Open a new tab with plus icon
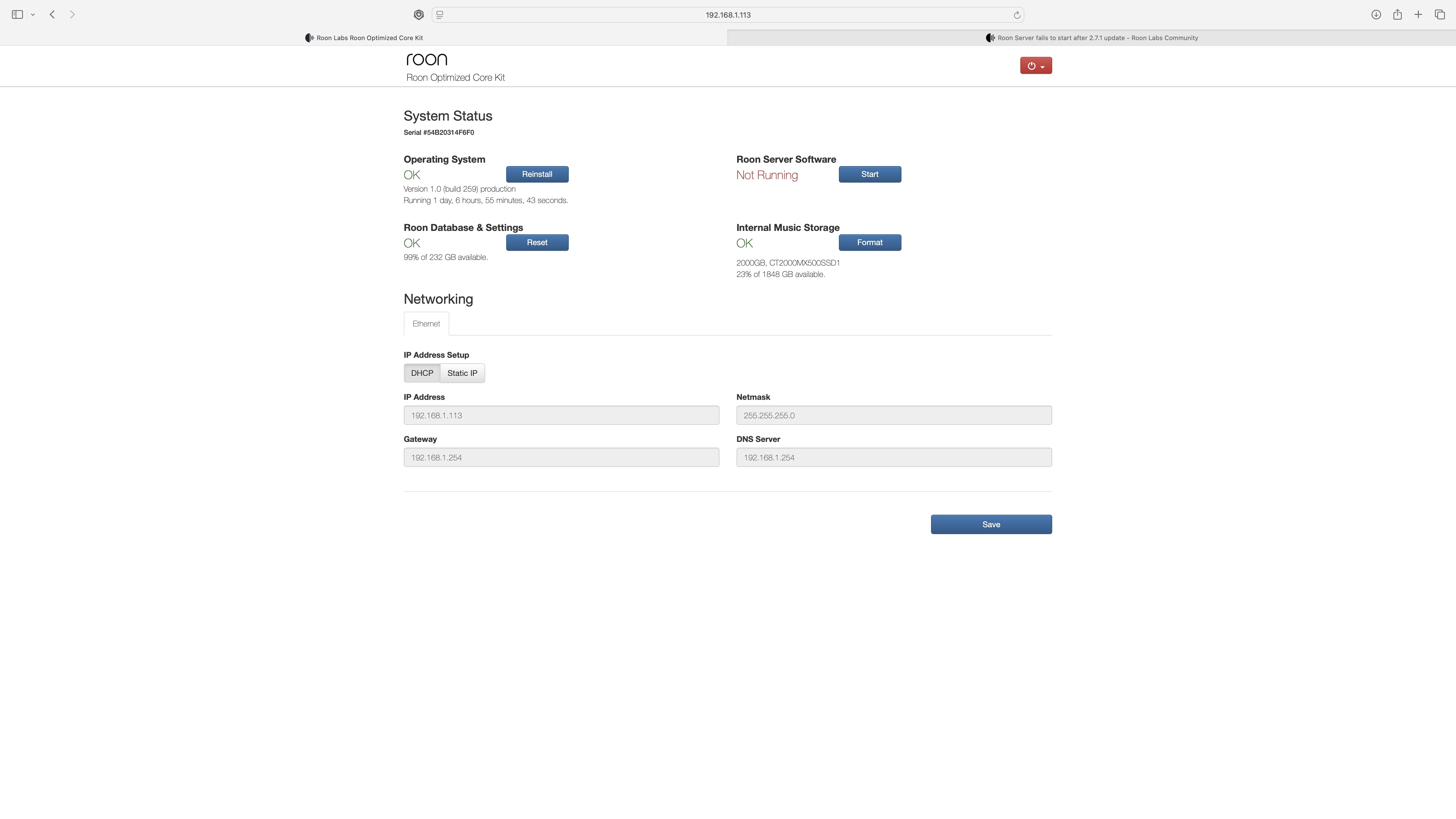 tap(1418, 15)
